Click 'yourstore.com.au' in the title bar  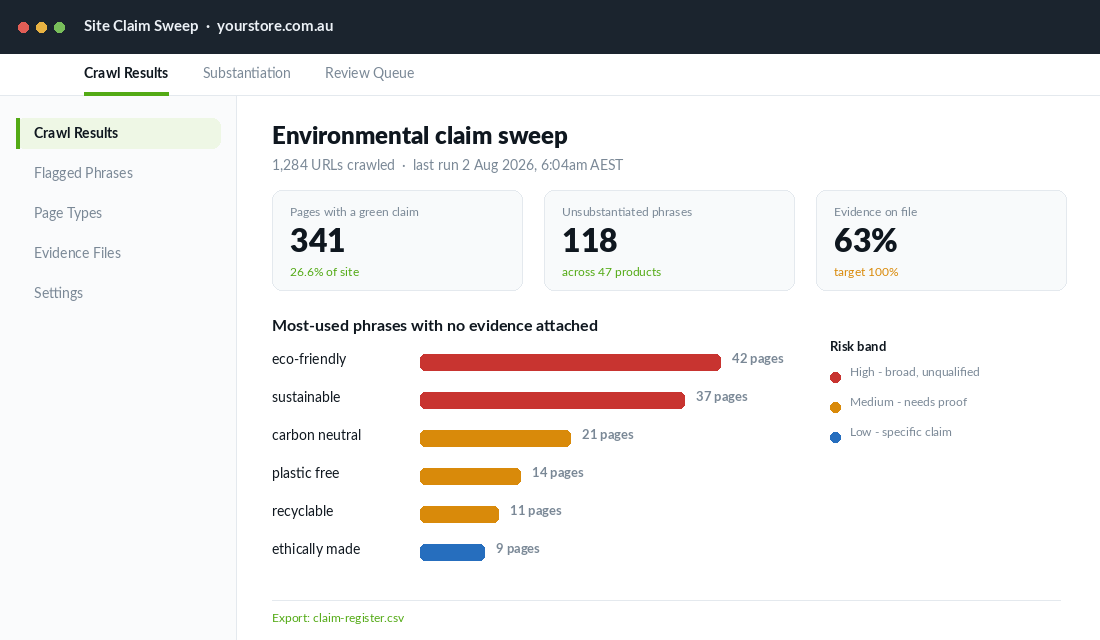coord(275,26)
